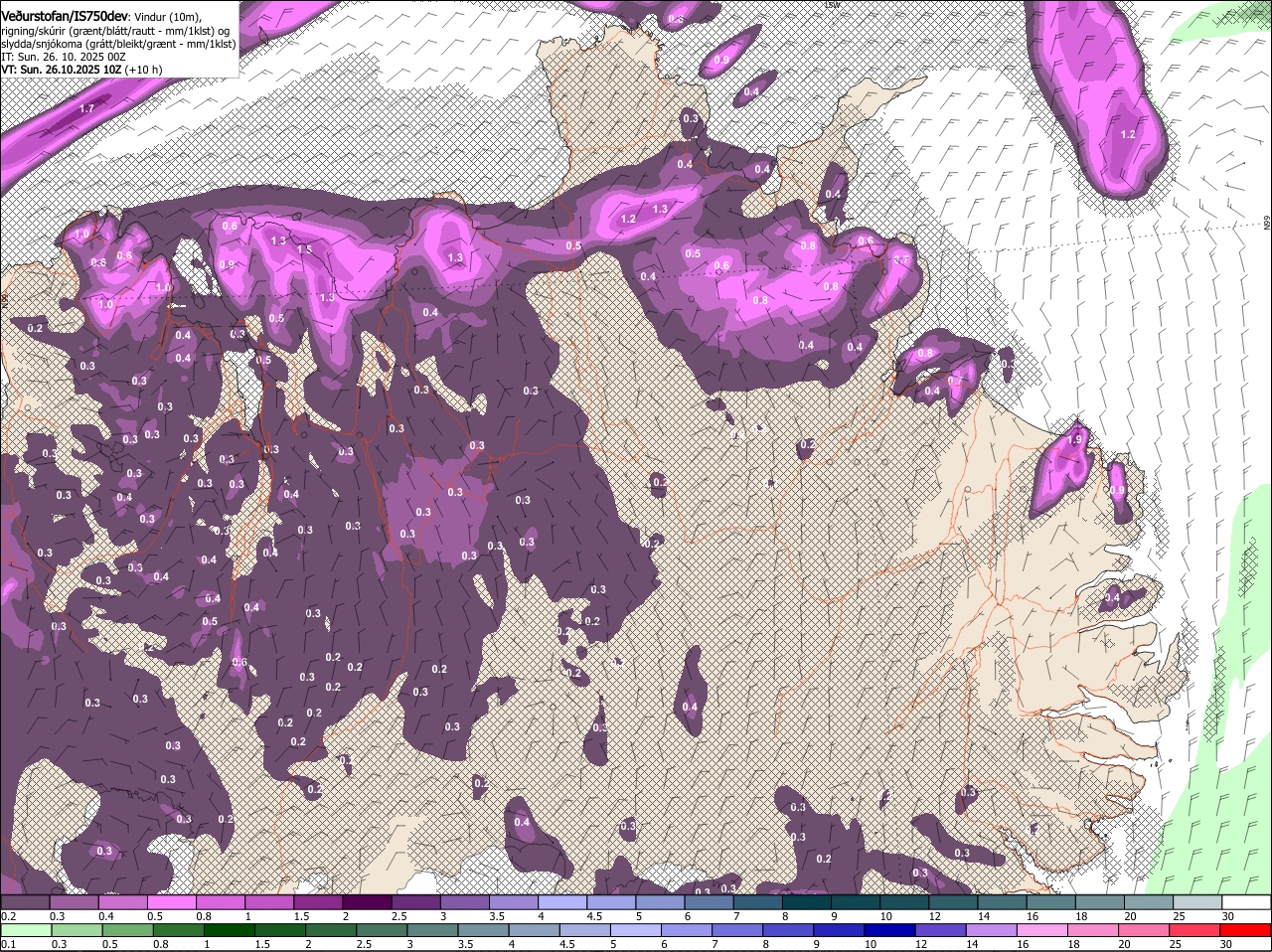Viewport: 1272px width, 952px height.
Task: Select the 1.5 value label on the map
Action: (305, 249)
